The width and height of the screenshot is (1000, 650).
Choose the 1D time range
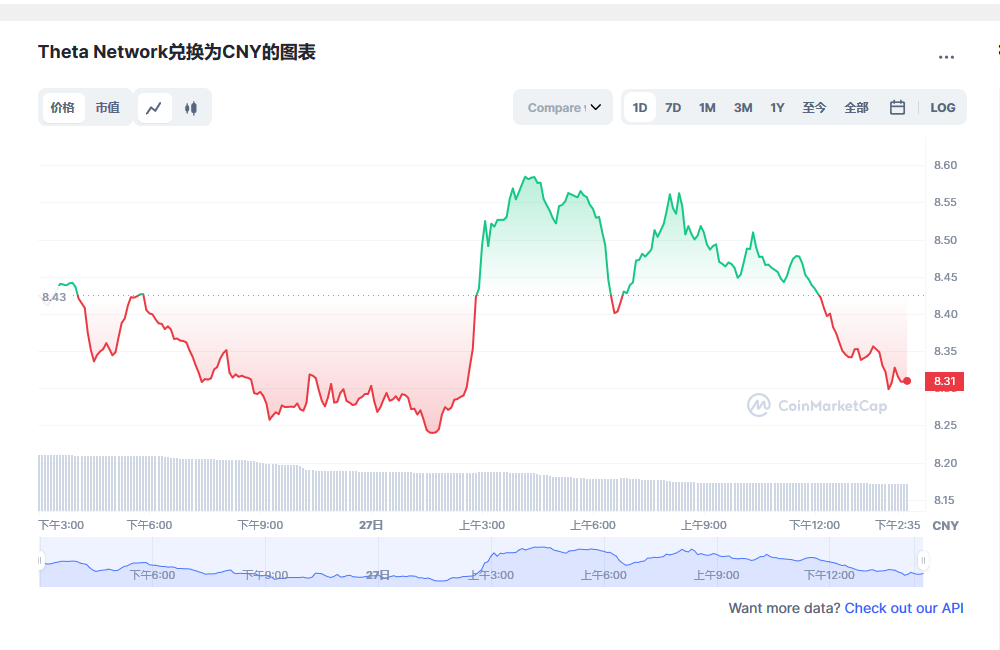640,108
